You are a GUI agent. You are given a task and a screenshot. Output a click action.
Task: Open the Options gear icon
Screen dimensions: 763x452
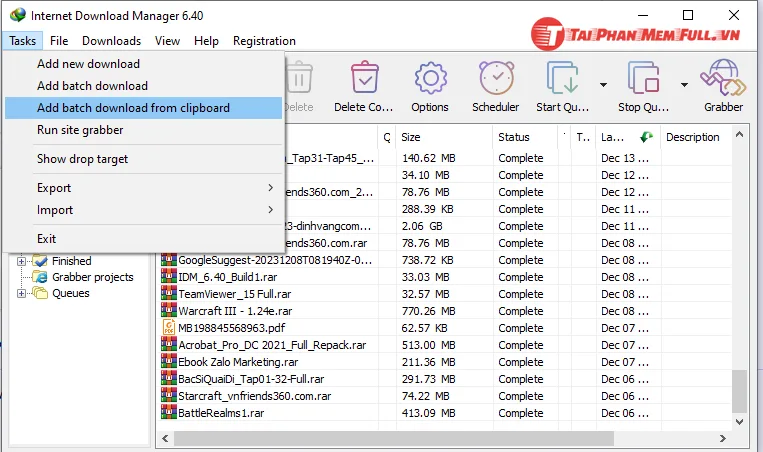pos(430,77)
